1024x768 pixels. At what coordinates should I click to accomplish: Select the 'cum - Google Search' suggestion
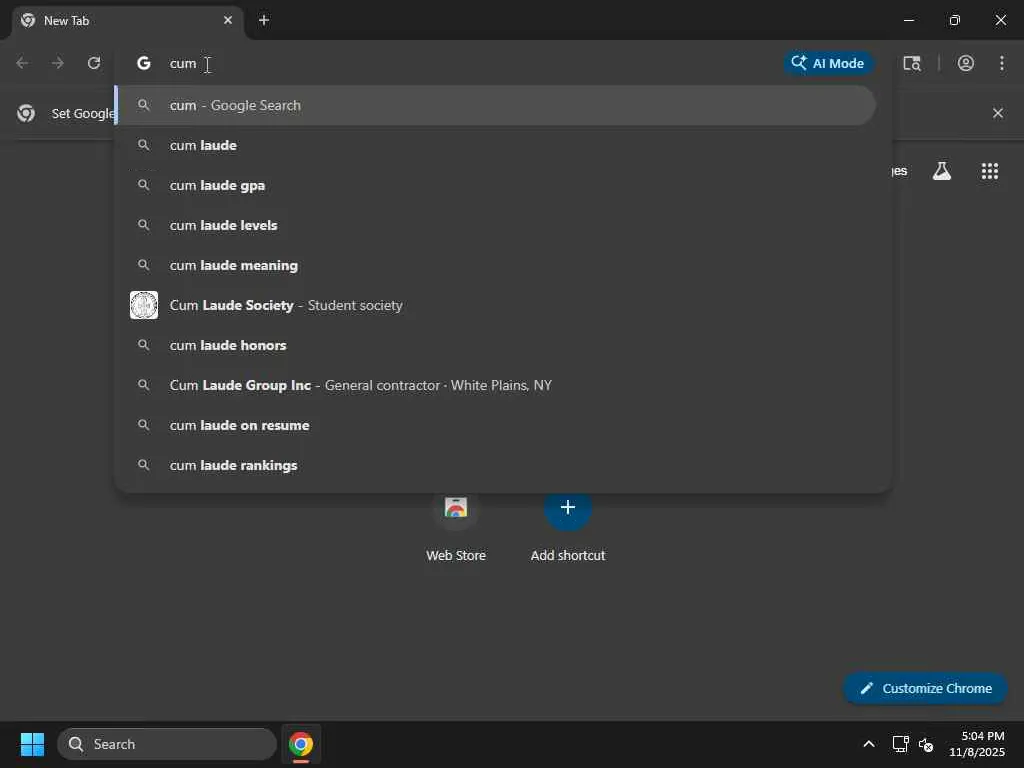coord(496,105)
